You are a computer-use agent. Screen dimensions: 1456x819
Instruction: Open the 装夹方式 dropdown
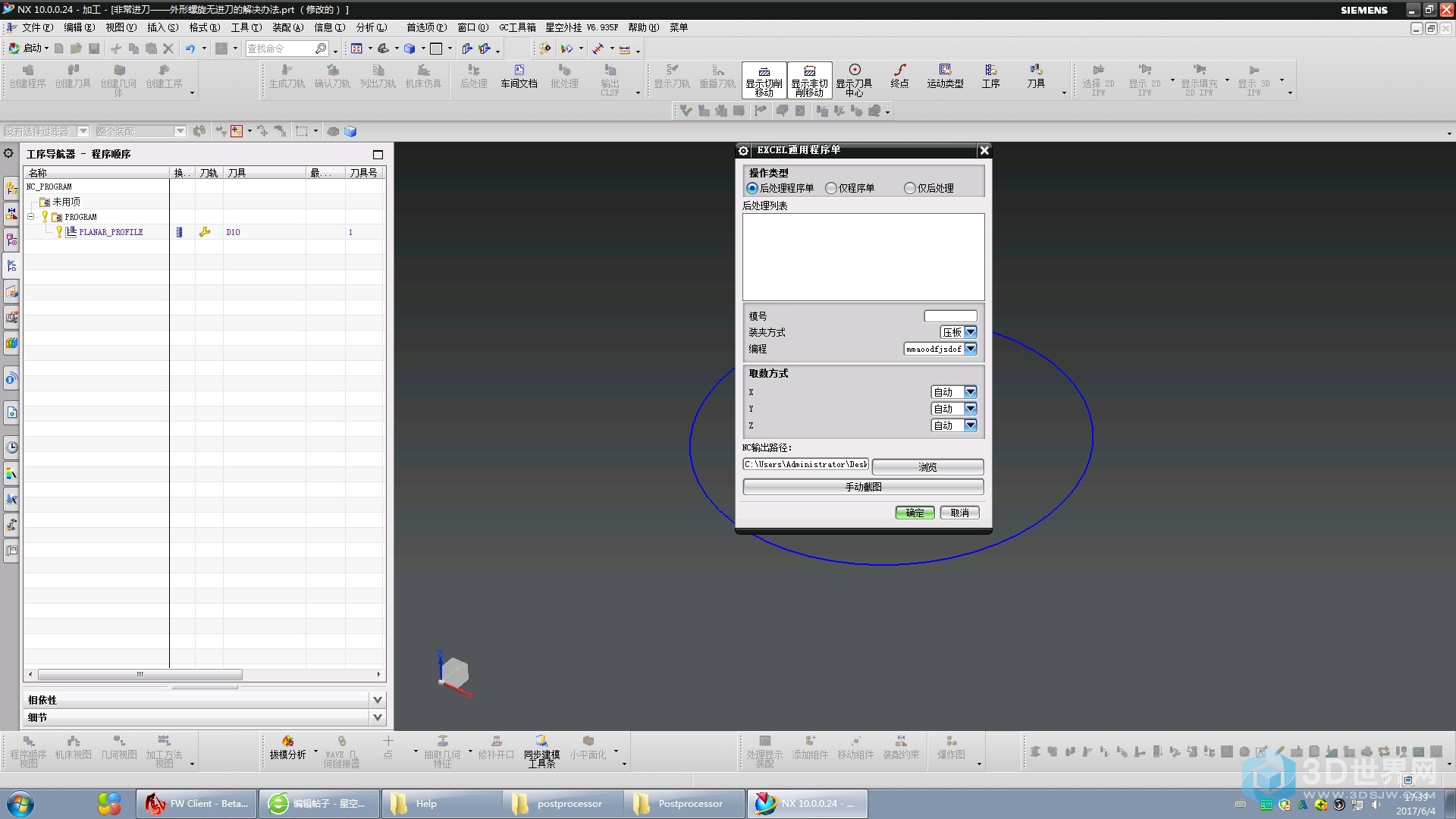pos(971,332)
